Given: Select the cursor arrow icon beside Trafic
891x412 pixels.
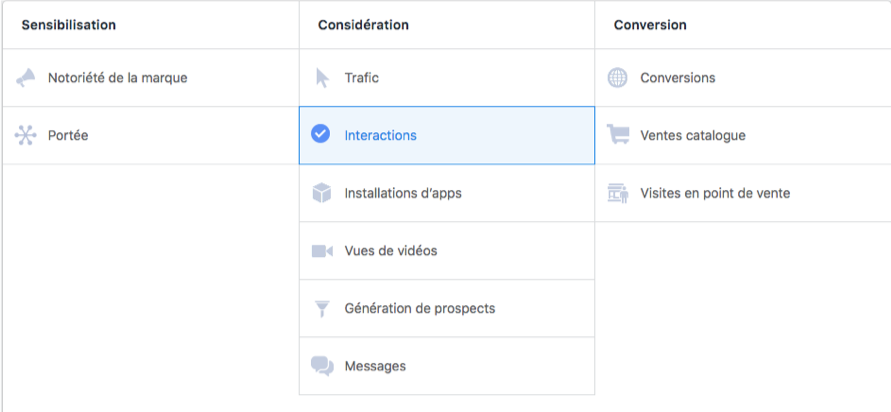Looking at the screenshot, I should pyautogui.click(x=322, y=78).
